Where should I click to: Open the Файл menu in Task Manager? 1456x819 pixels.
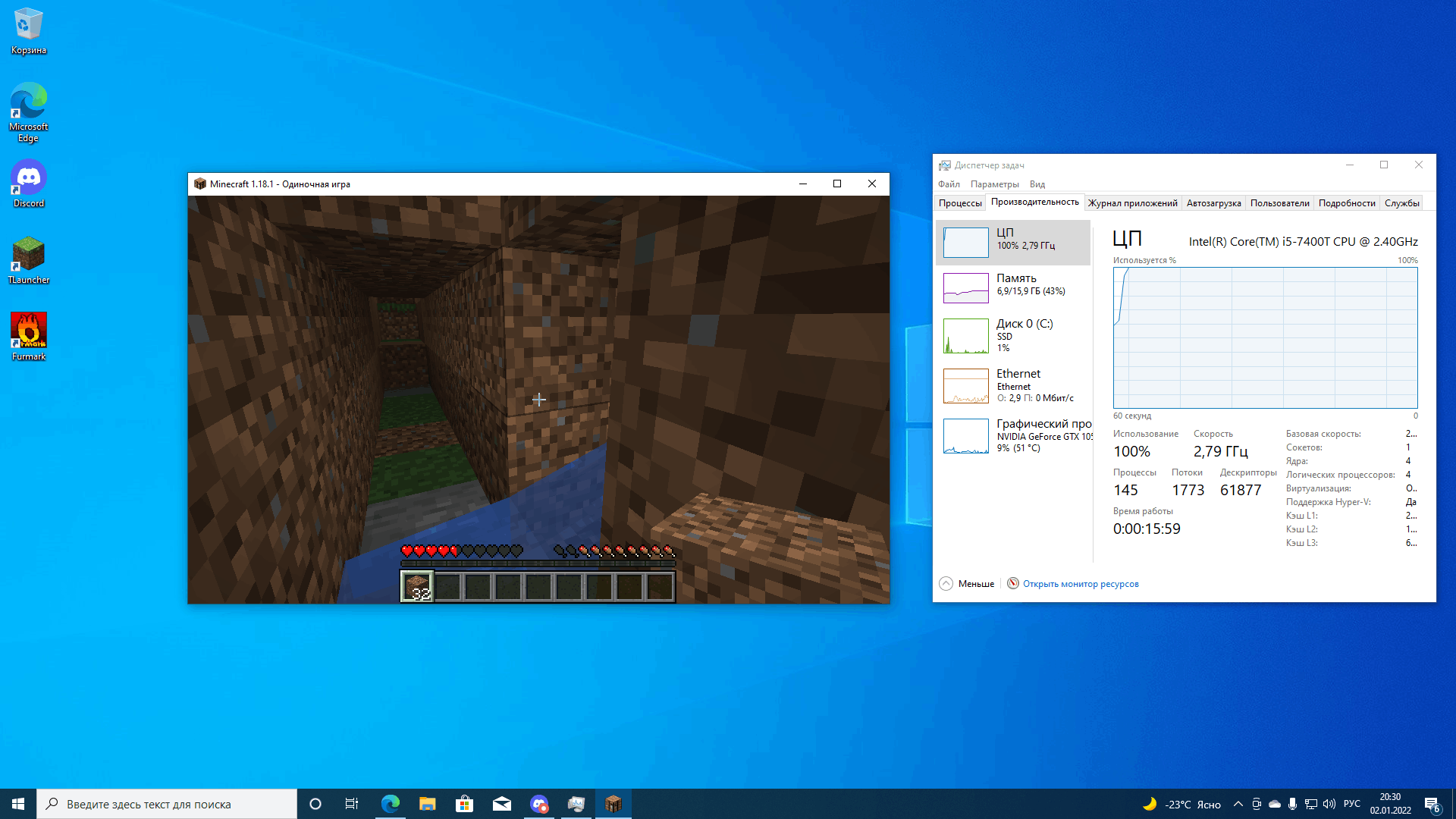[x=949, y=184]
